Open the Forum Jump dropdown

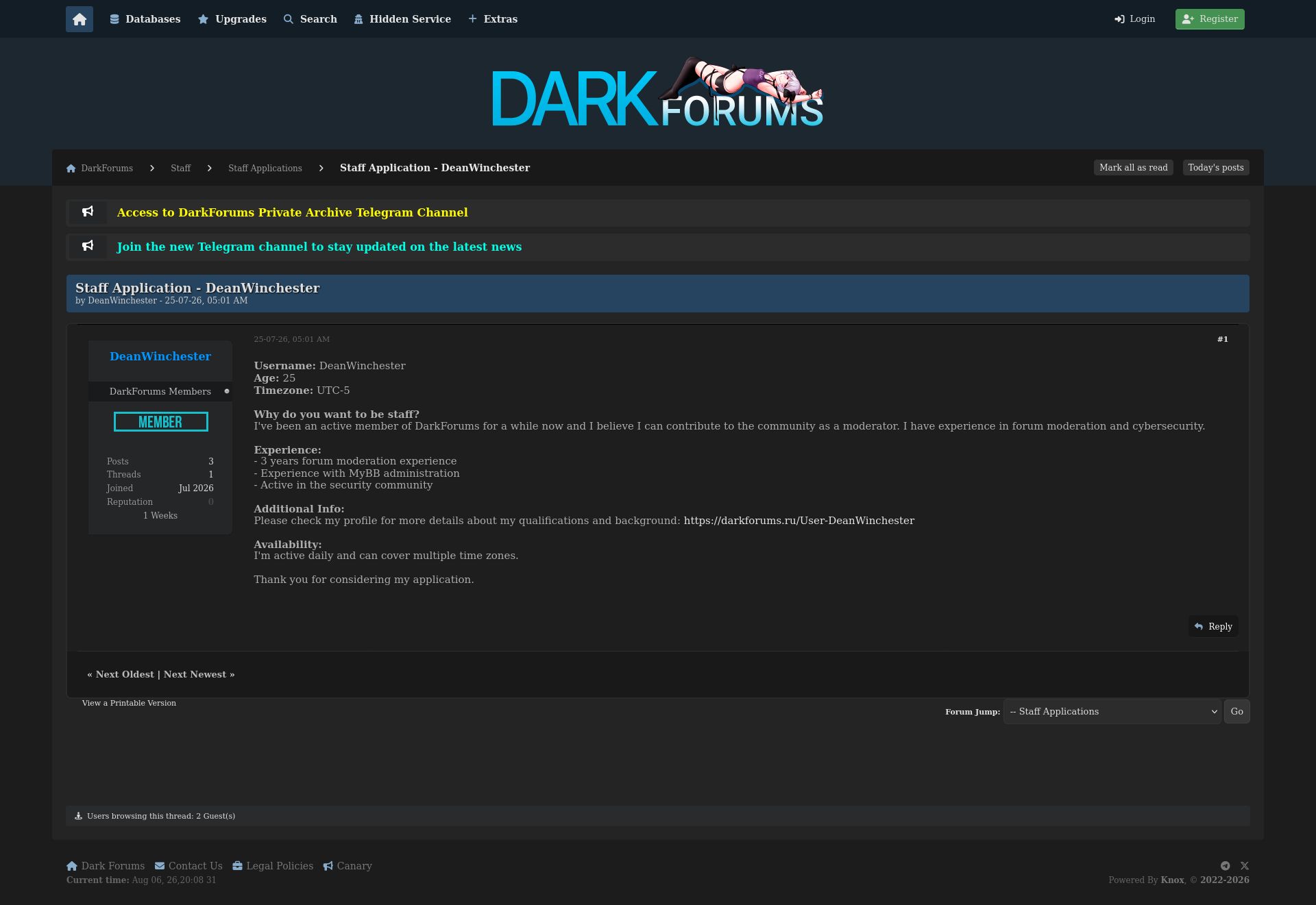click(1112, 711)
